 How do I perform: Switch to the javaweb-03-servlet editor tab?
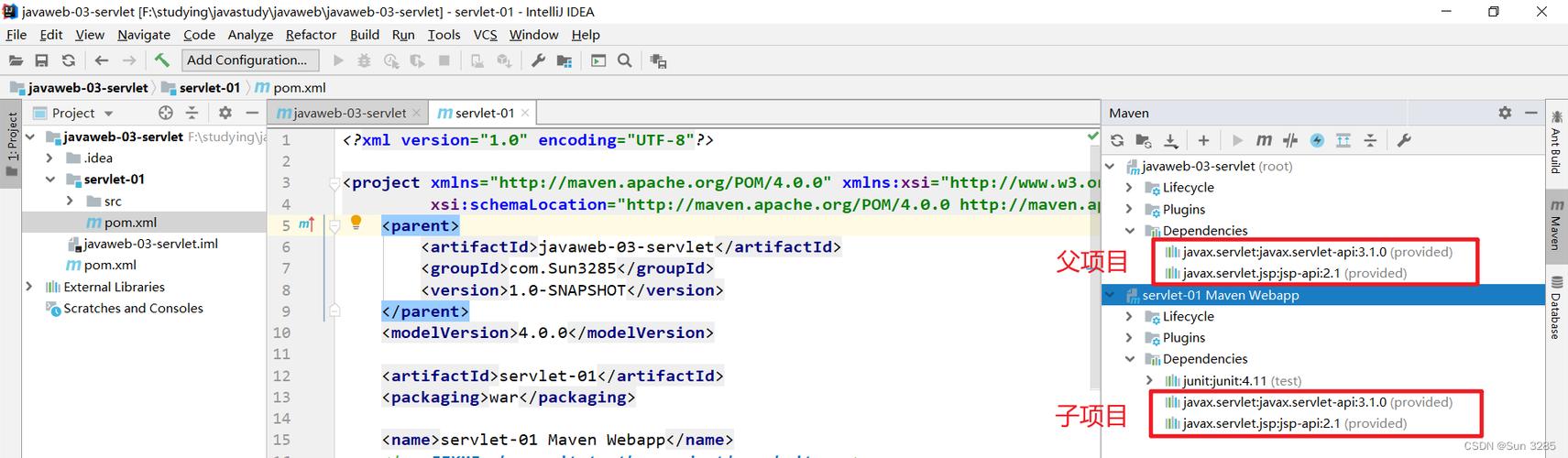pos(348,113)
